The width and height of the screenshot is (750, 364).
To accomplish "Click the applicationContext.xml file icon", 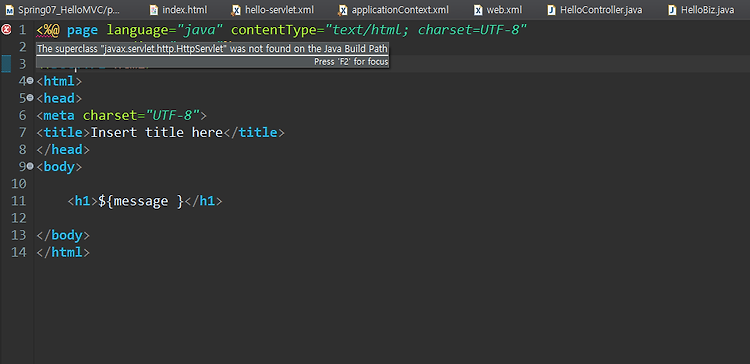I will pyautogui.click(x=343, y=10).
